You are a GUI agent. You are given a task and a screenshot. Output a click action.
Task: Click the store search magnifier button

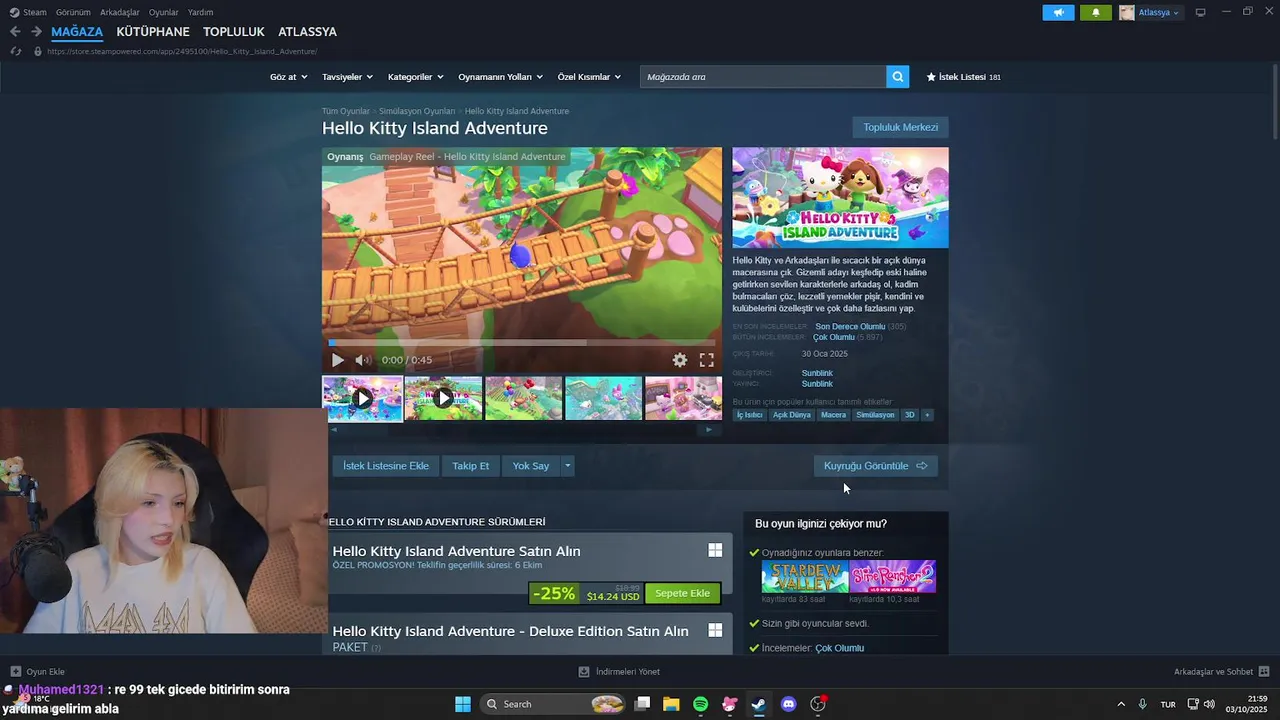[898, 77]
